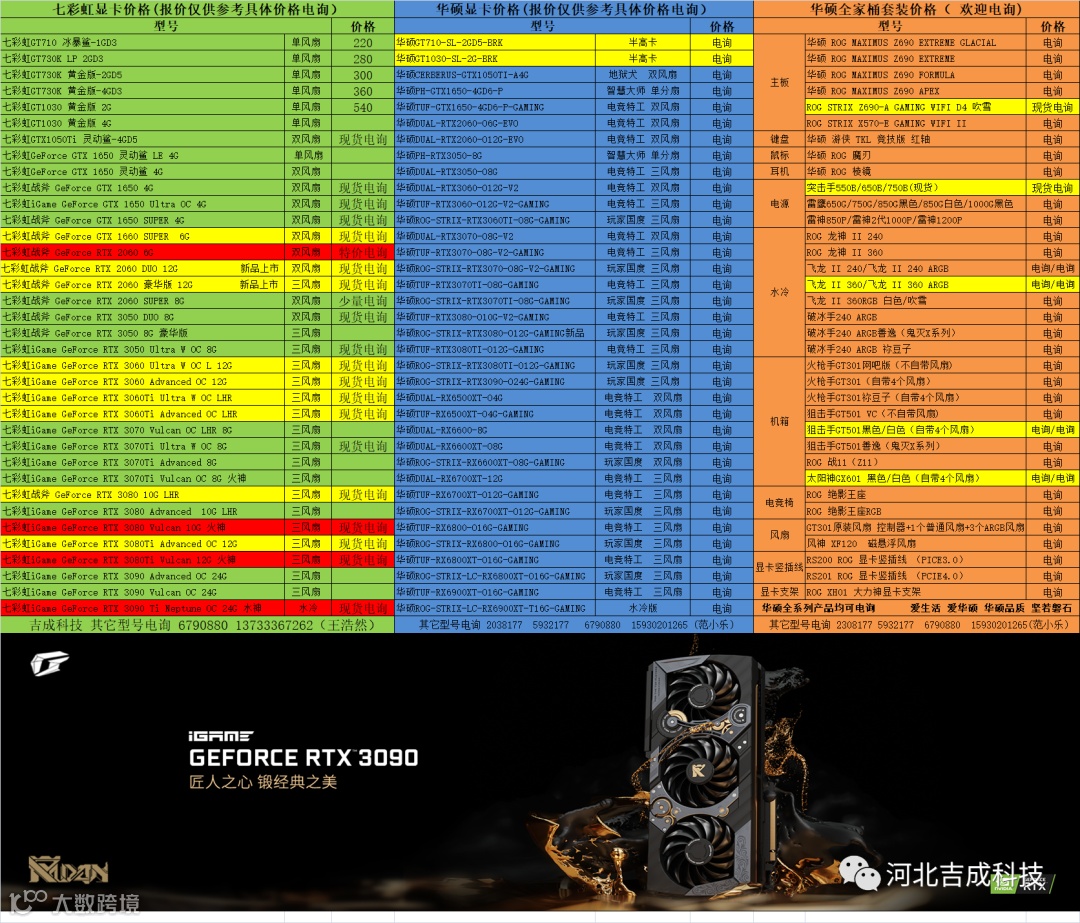Image resolution: width=1080 pixels, height=923 pixels.
Task: Select cell "七彩虹战斧 GeForce GTX 1660 SUPER 6G"
Action: (x=143, y=236)
